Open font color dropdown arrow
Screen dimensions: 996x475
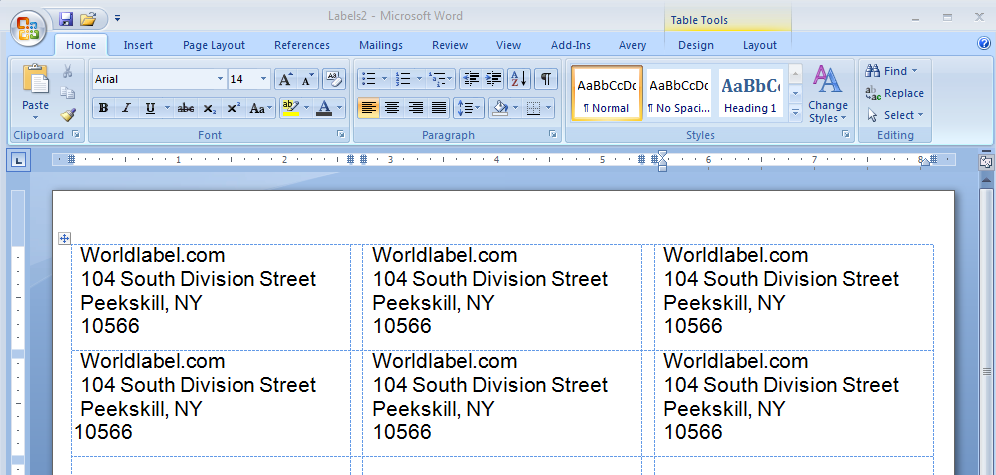click(340, 108)
